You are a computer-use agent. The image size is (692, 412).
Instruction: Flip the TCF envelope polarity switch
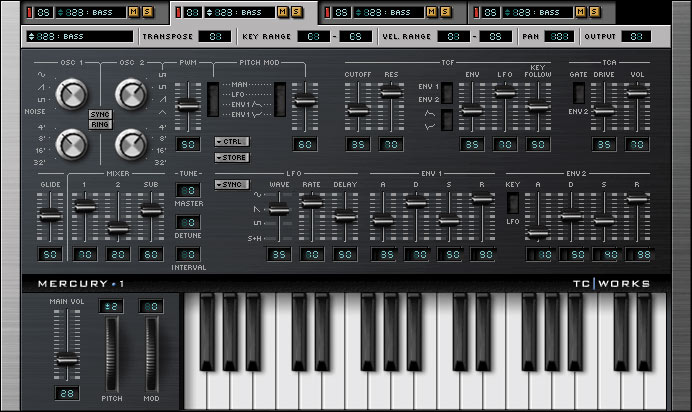(447, 120)
